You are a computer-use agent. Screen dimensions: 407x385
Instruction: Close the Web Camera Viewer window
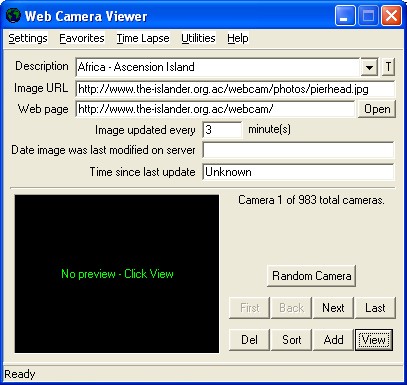pos(391,15)
